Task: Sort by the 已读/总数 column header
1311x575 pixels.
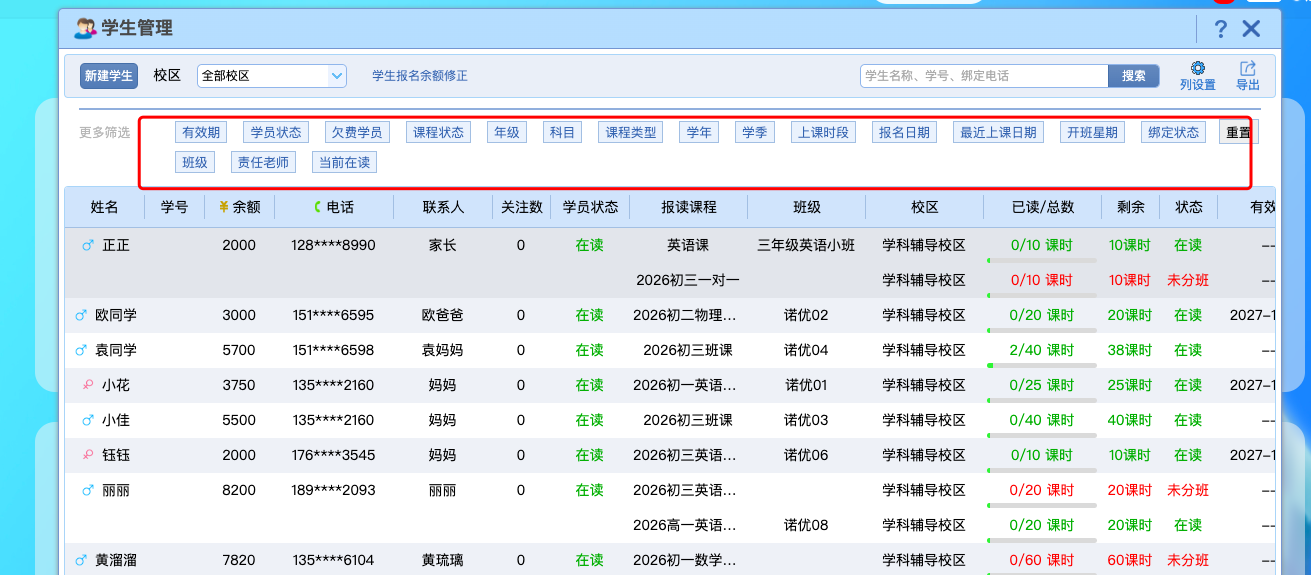Action: 1042,207
